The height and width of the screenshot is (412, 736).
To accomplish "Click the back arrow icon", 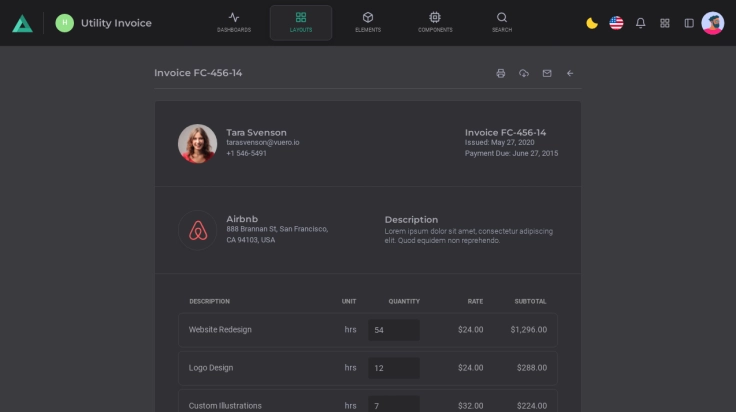I will coord(570,73).
